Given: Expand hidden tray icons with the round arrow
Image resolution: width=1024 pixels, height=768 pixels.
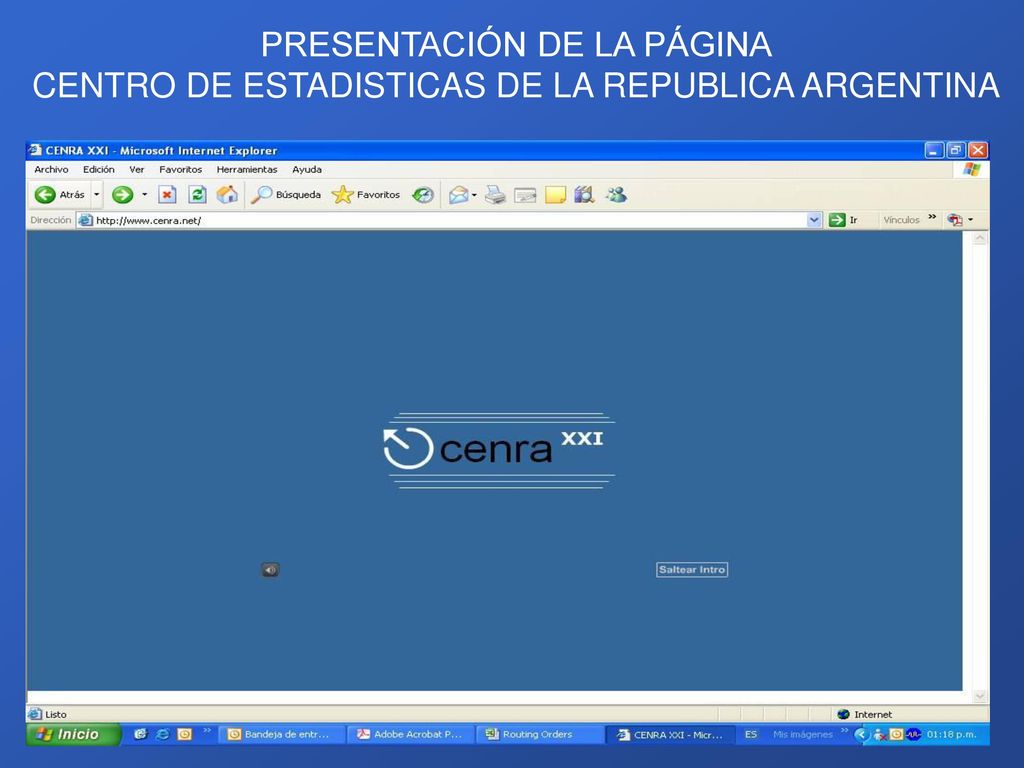Looking at the screenshot, I should (861, 735).
